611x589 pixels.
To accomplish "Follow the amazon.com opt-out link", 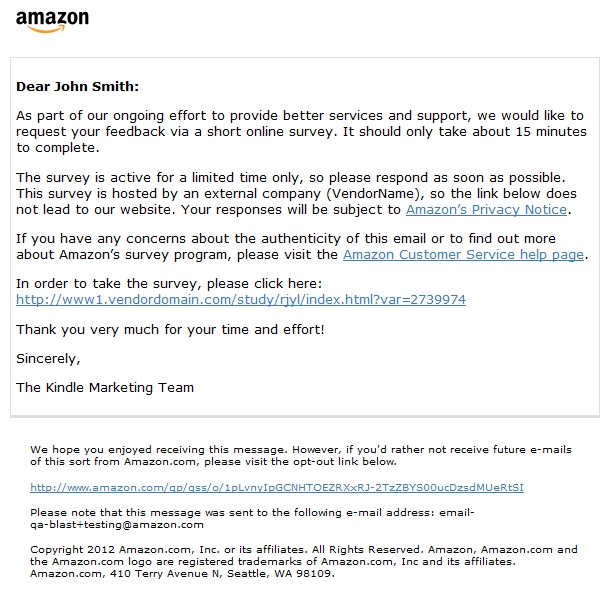I will click(277, 488).
